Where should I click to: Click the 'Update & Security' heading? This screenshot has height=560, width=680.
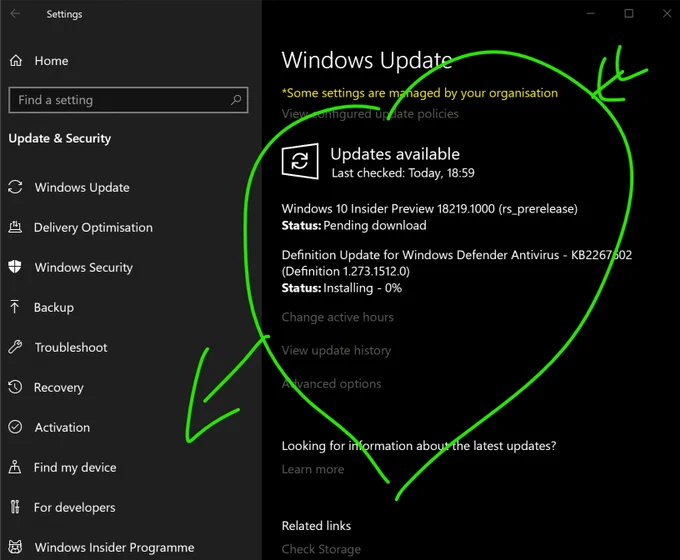[60, 138]
